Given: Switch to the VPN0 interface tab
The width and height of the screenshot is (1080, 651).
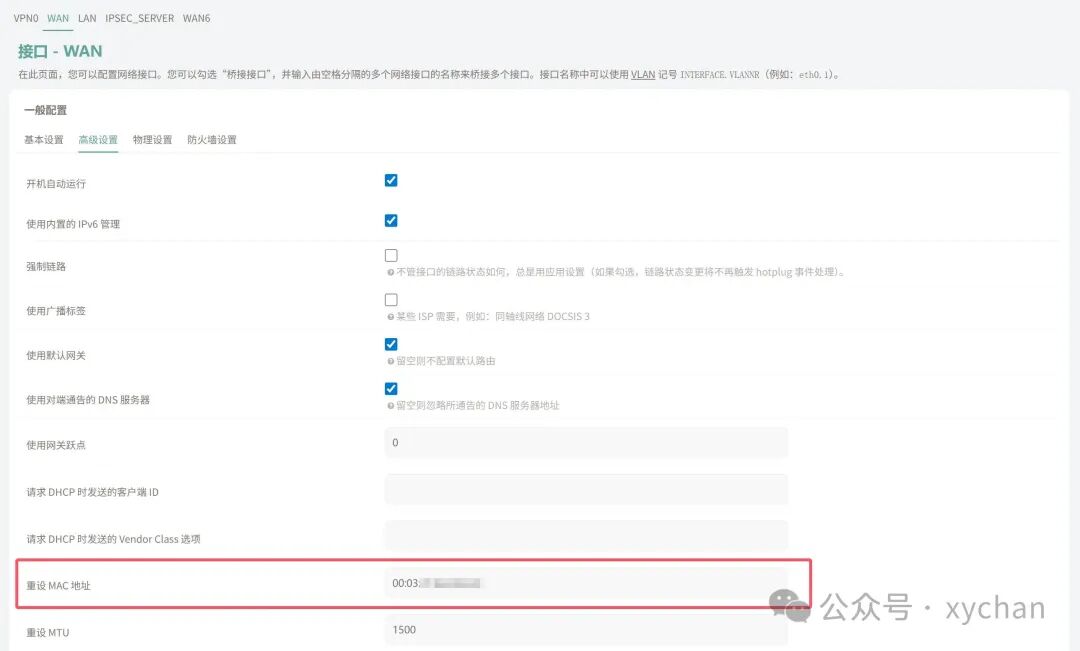Looking at the screenshot, I should 26,19.
